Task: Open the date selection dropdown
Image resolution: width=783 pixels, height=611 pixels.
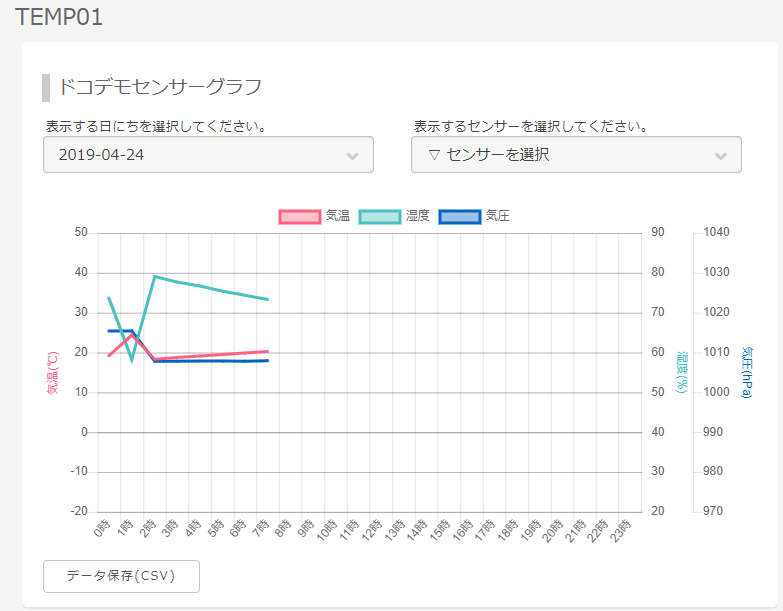Action: coord(208,155)
